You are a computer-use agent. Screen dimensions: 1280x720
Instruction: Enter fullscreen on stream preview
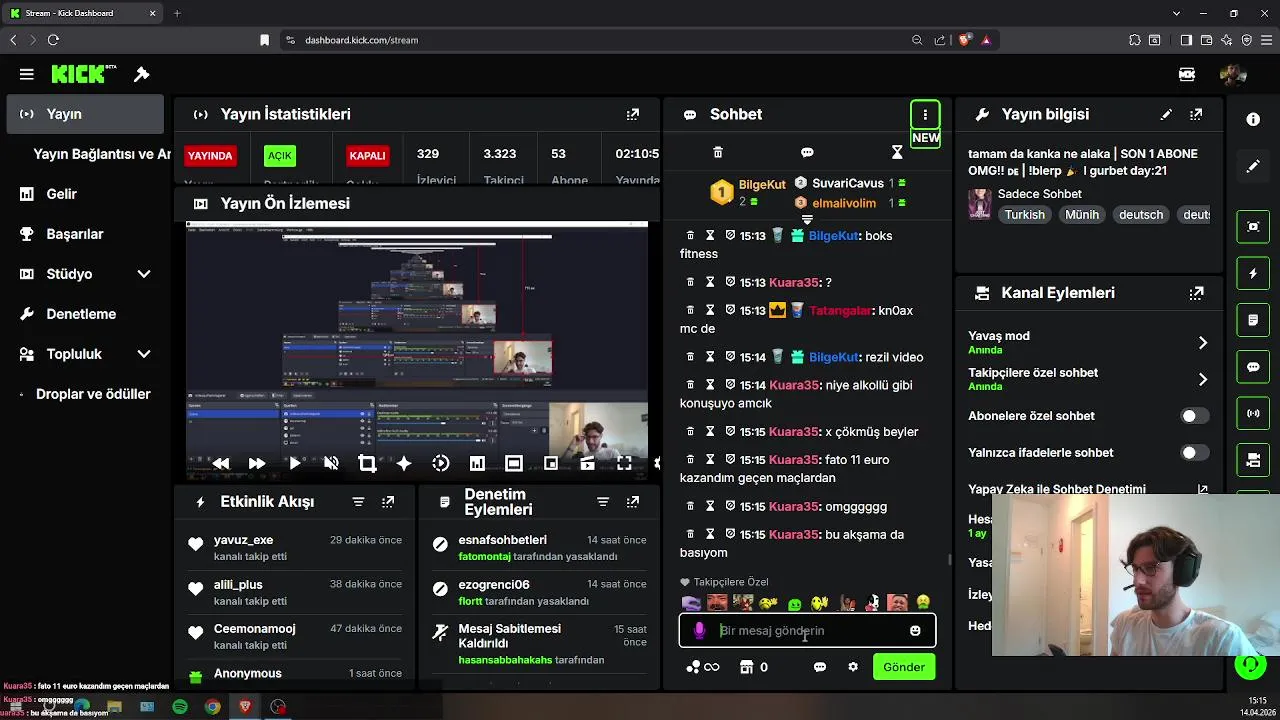point(624,463)
